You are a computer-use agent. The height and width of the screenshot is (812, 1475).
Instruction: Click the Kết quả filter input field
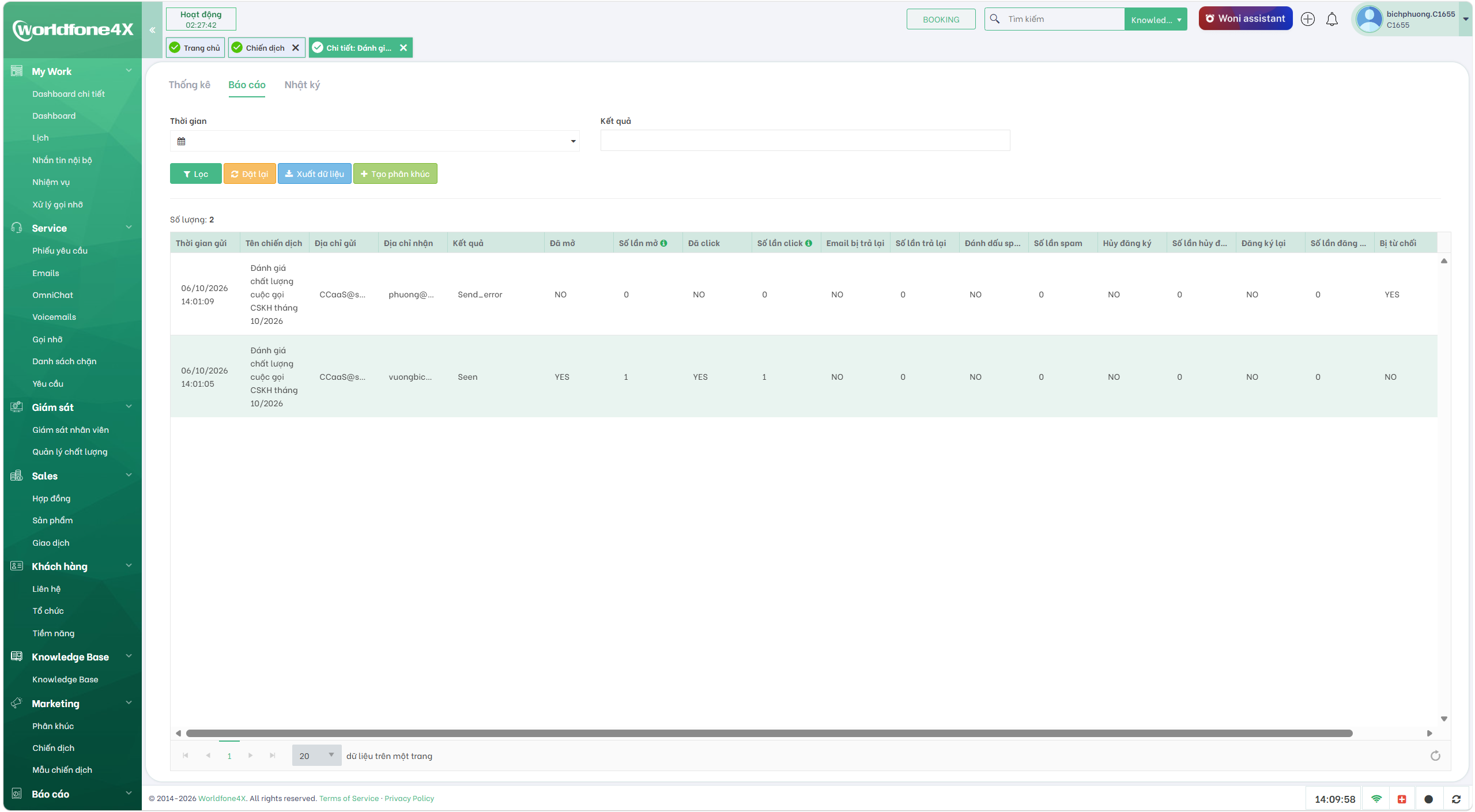(x=805, y=141)
